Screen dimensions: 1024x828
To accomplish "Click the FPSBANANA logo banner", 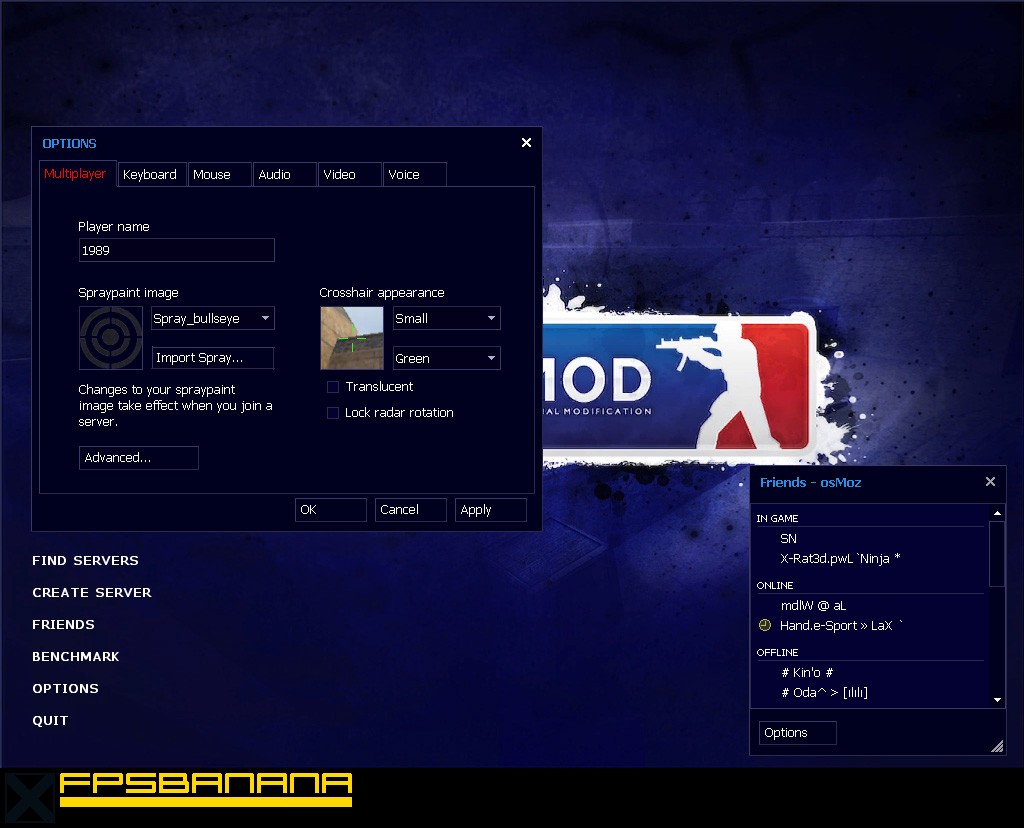I will pyautogui.click(x=205, y=790).
